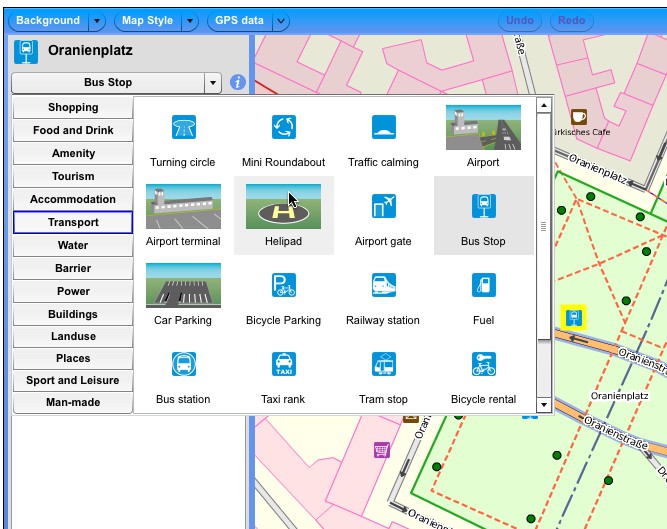This screenshot has height=529, width=667.
Task: Select the Turning circle icon
Action: (183, 127)
